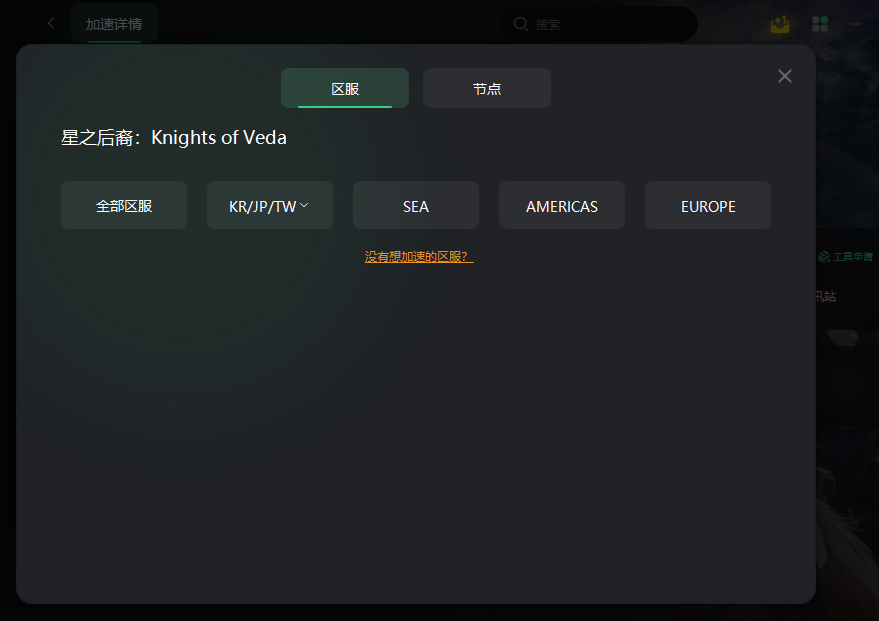Close the region selection dialog
This screenshot has height=621, width=879.
(785, 76)
